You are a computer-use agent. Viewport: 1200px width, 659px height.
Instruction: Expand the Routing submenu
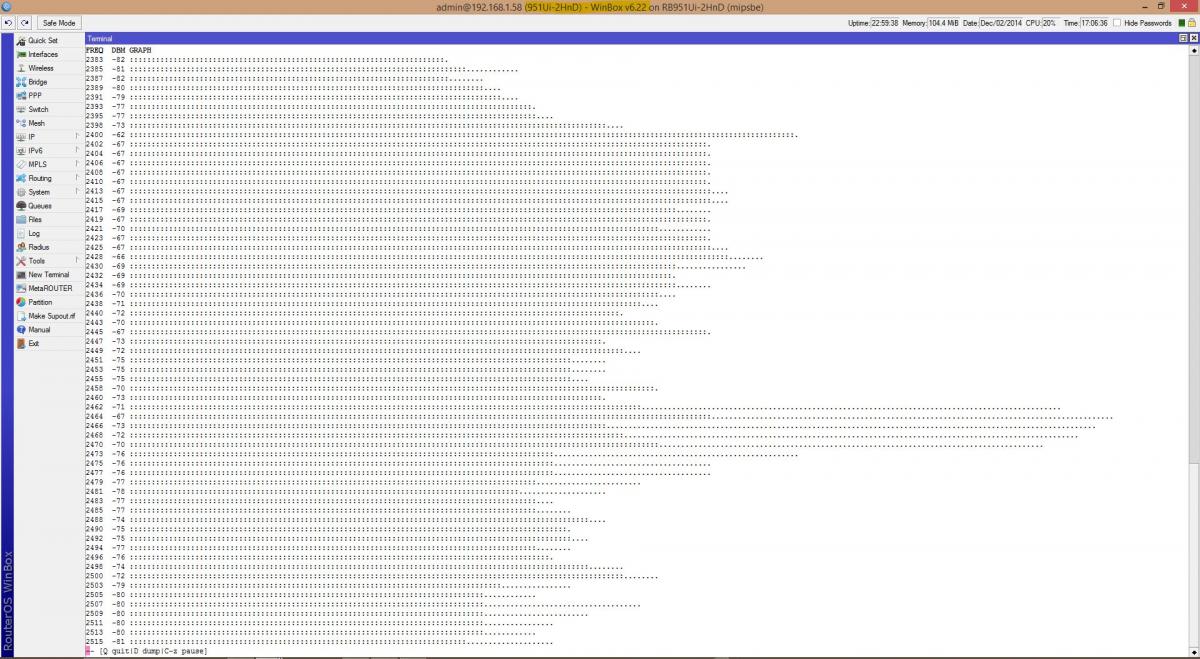tap(76, 178)
